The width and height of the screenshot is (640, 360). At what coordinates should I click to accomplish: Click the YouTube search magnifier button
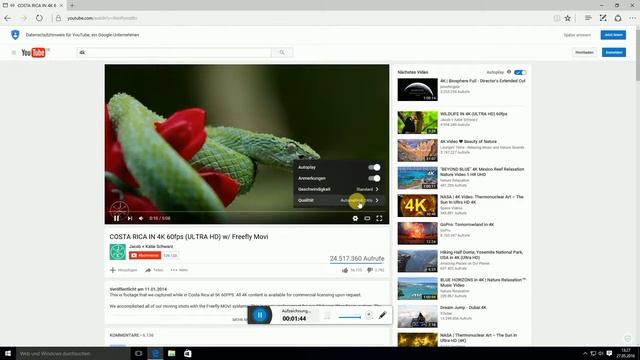(x=282, y=52)
